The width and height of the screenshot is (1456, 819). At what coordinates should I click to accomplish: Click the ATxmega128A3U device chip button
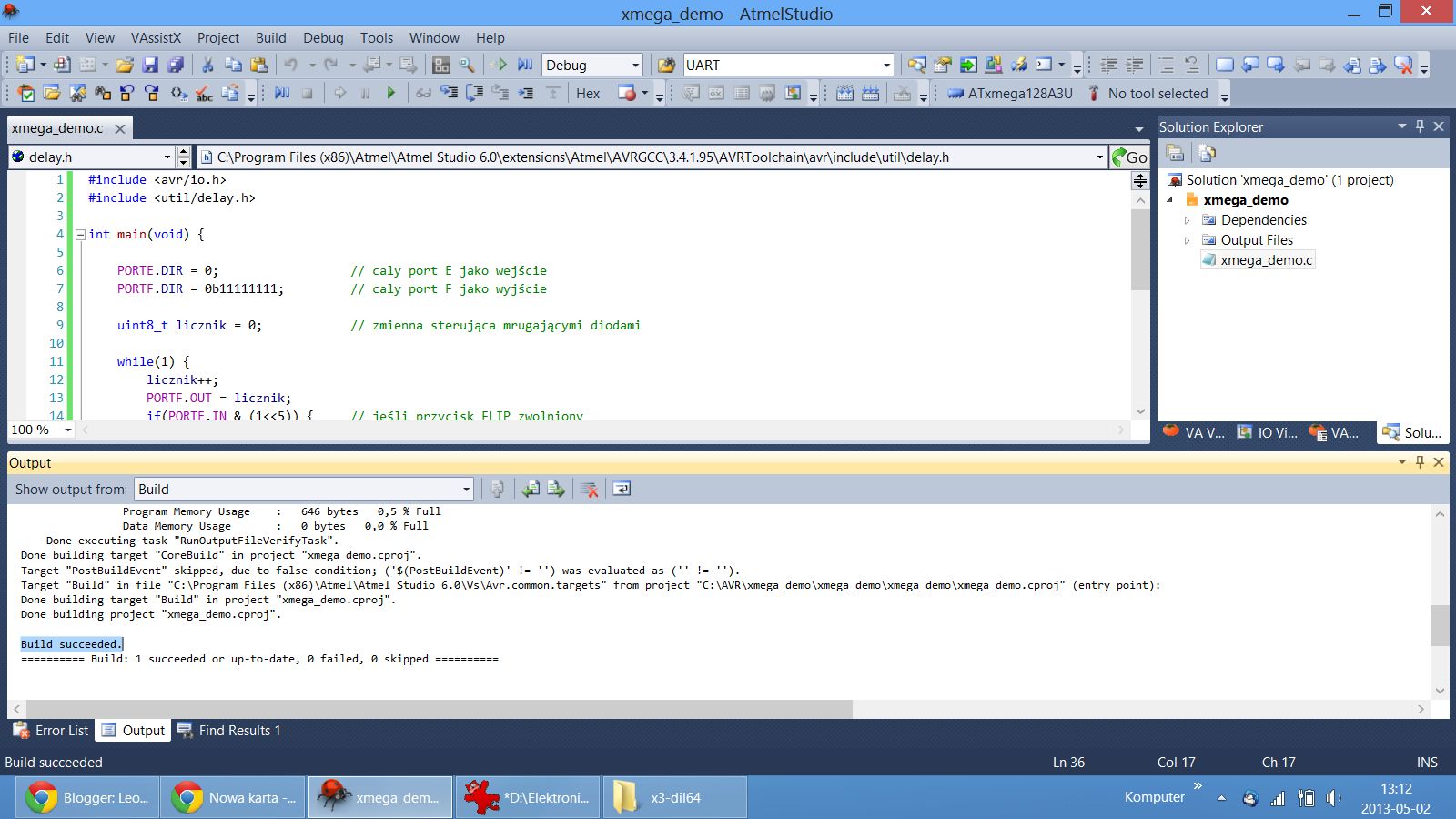[x=1010, y=93]
